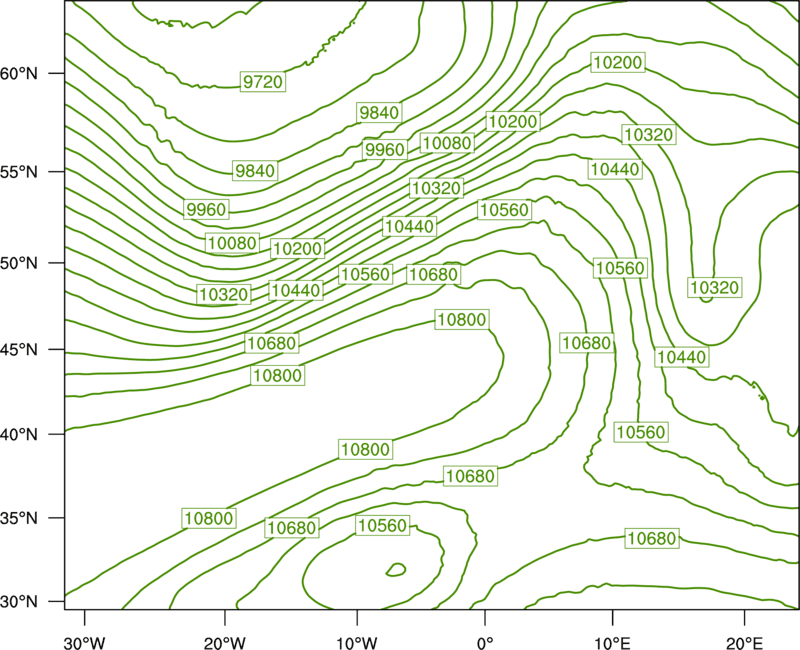Click the 50°N latitude tick label
Screen dimensions: 800x650
(x=19, y=263)
